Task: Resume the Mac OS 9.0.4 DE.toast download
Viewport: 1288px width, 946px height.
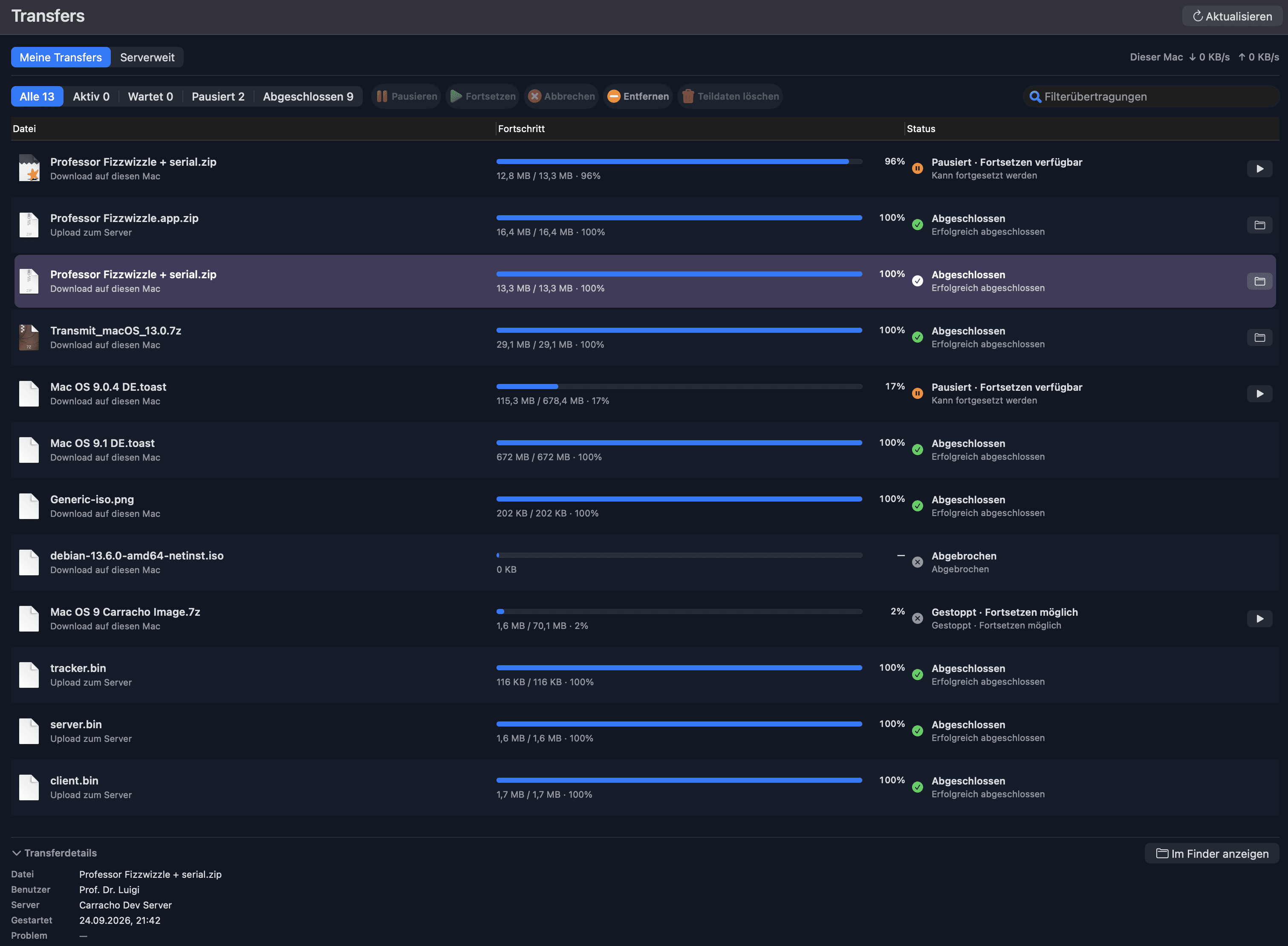Action: pyautogui.click(x=1259, y=394)
